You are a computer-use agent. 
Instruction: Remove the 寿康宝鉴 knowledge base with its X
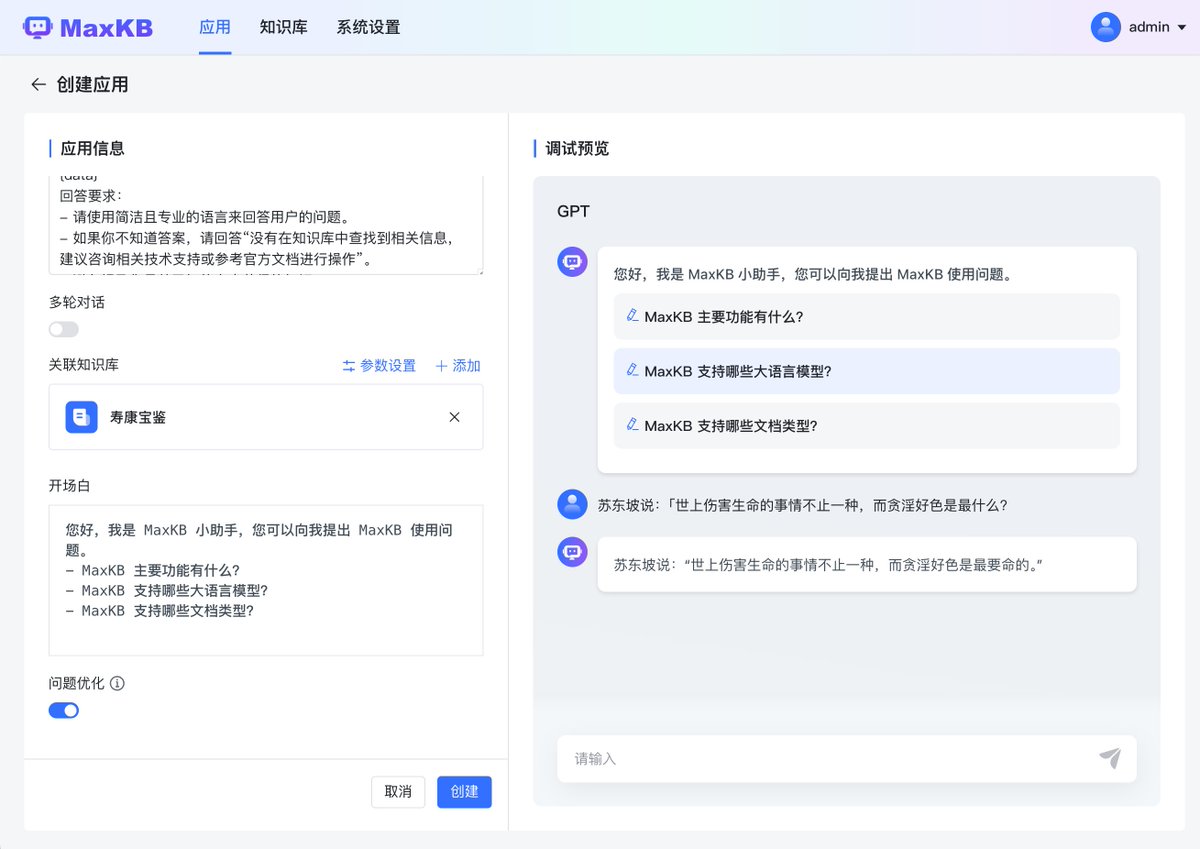click(454, 417)
